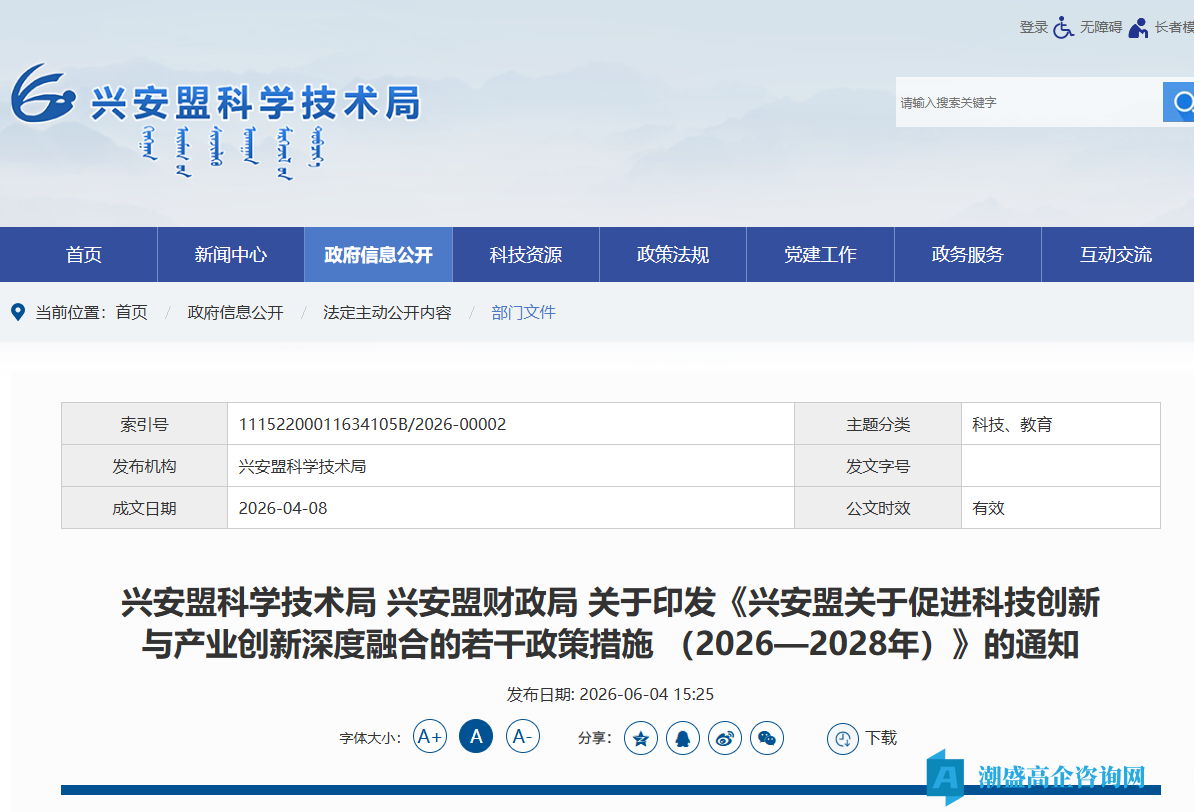Increase font size with A+ button
Viewport: 1194px width, 812px height.
click(x=429, y=737)
